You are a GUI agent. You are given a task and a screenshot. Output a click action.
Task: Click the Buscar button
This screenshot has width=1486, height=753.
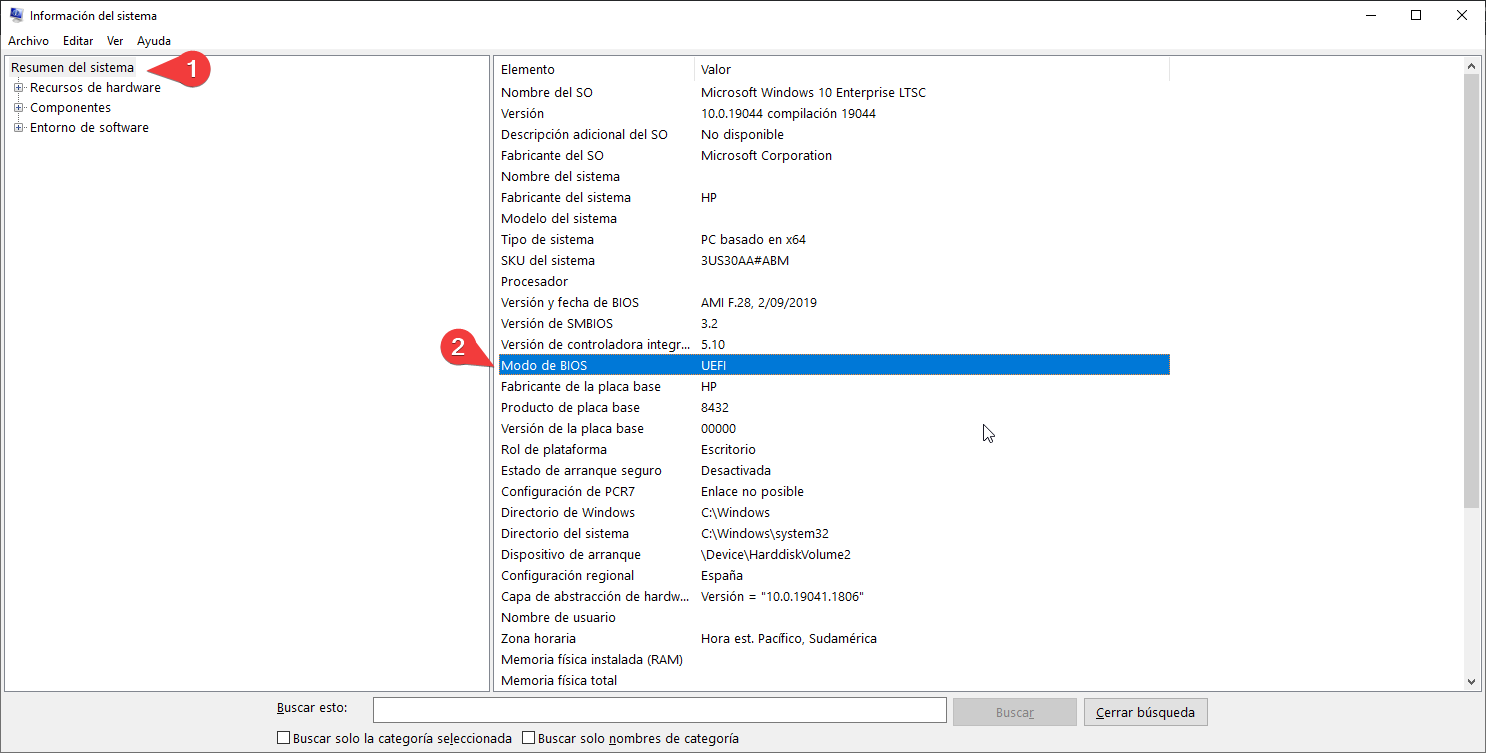click(1014, 712)
